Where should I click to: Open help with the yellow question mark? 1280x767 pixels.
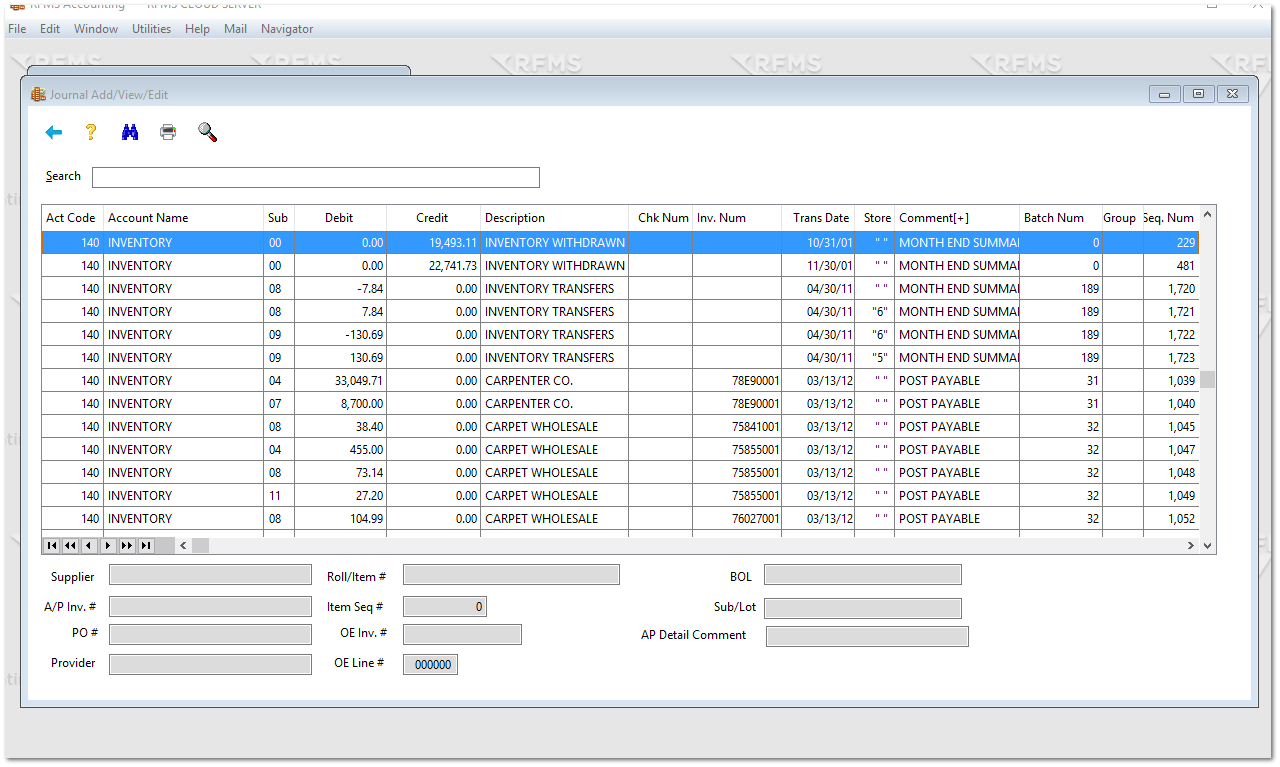coord(90,132)
